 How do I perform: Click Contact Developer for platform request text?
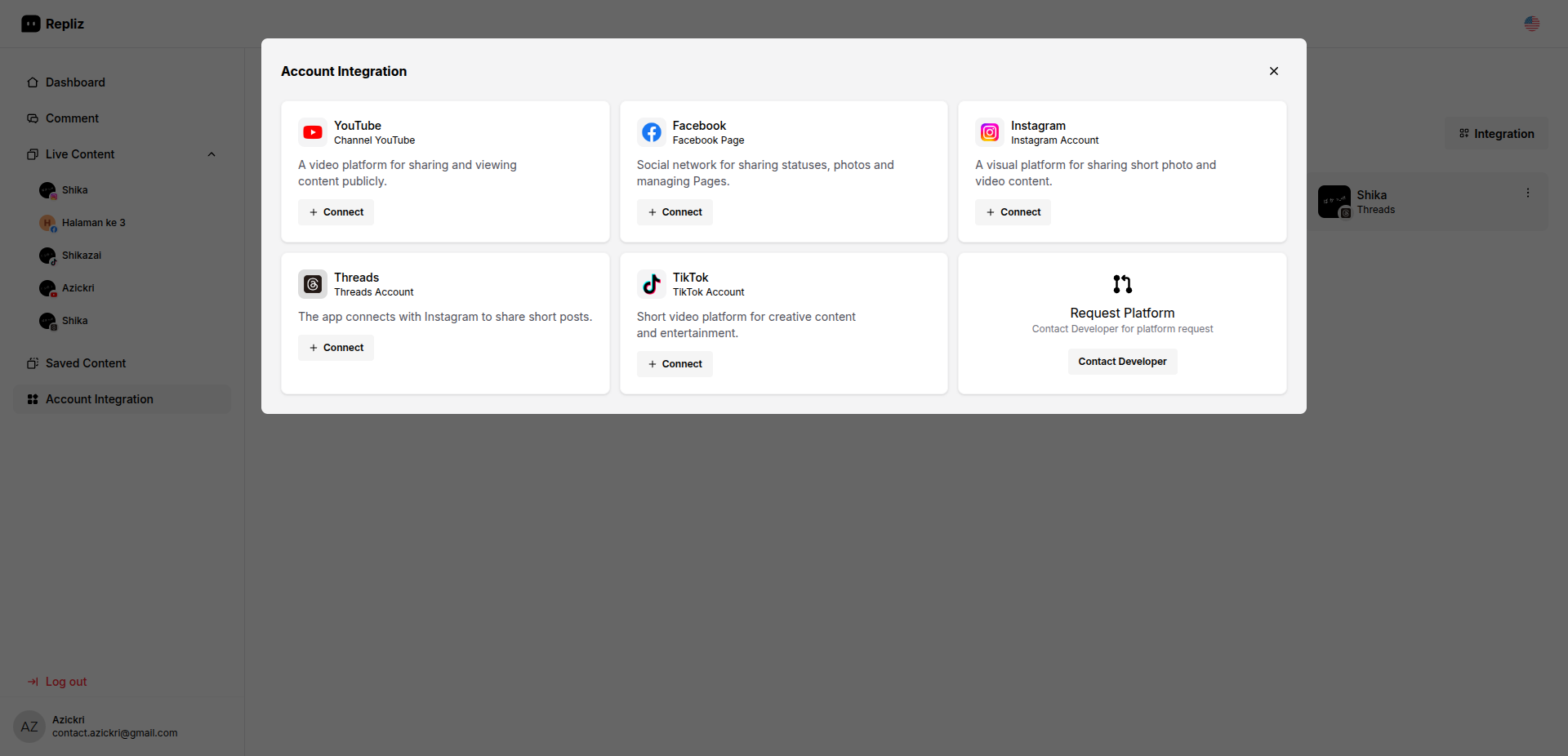1122,329
